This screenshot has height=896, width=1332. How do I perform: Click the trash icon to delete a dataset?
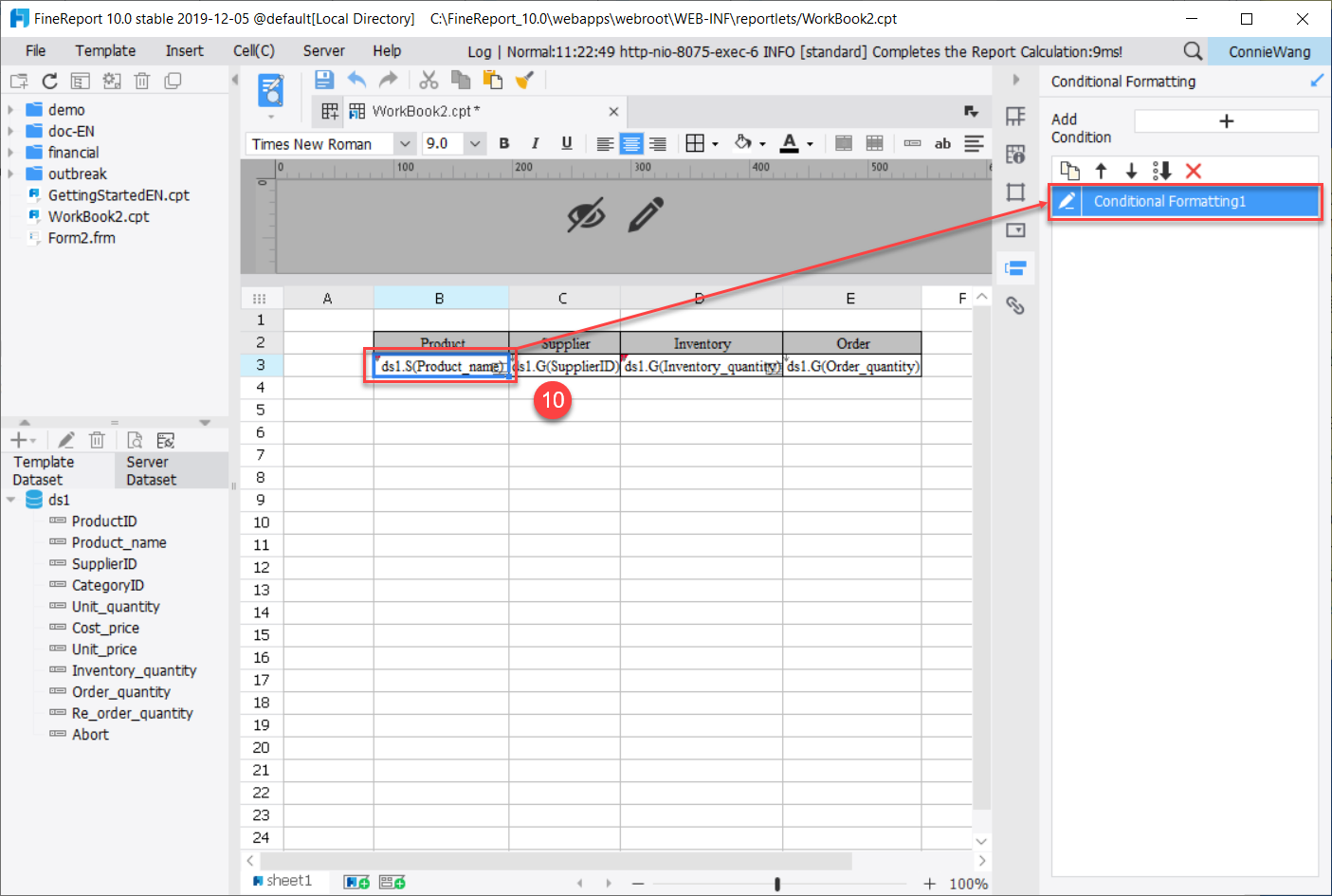pos(97,439)
